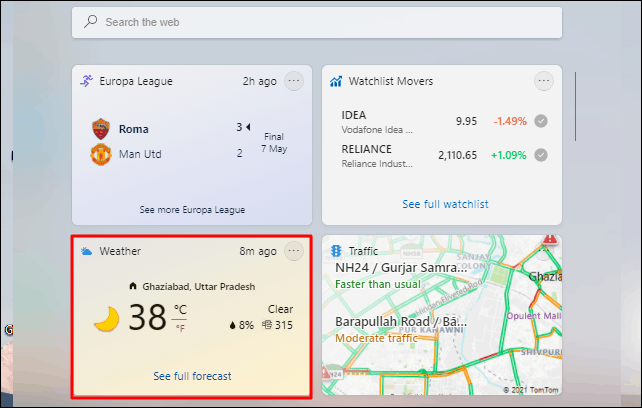Click the Moderate traffic status

376,338
